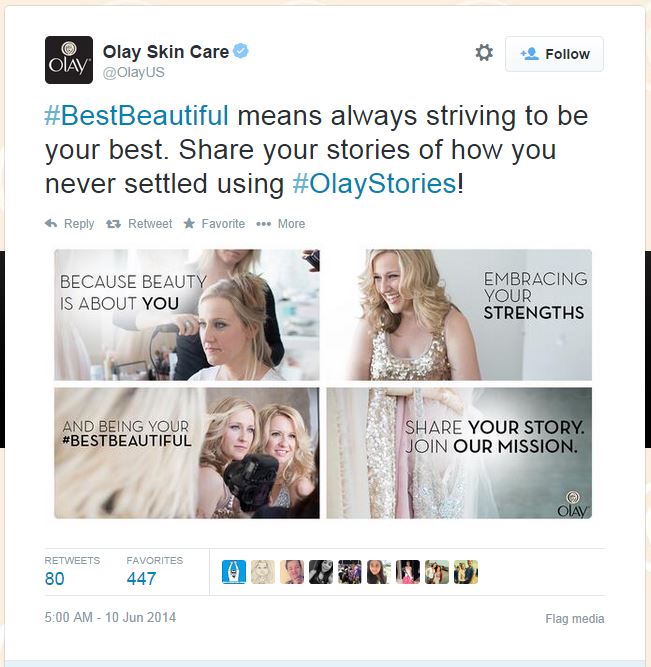Open the gear settings dropdown
The width and height of the screenshot is (651, 667).
click(x=484, y=53)
